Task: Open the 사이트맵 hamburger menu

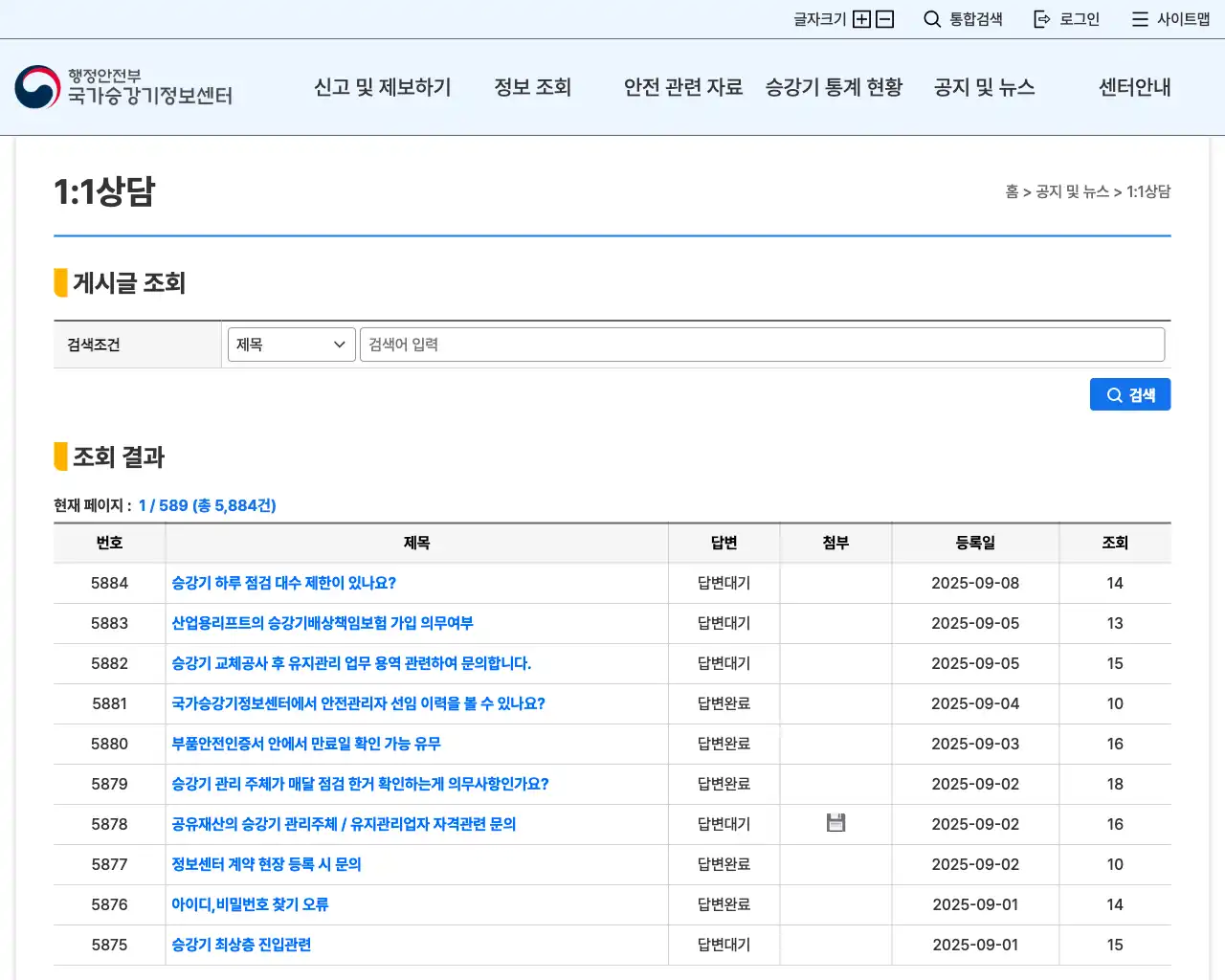Action: click(1170, 19)
